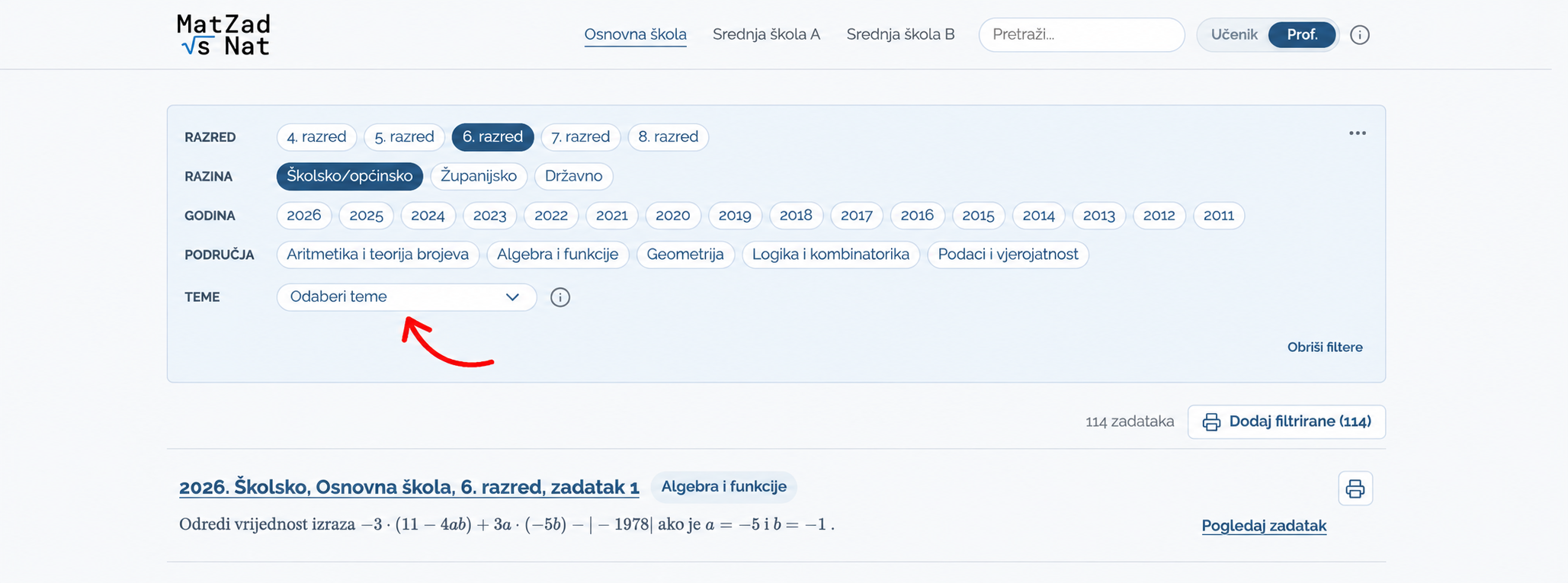
Task: Click the printer icon for zadatak 1
Action: [x=1355, y=489]
